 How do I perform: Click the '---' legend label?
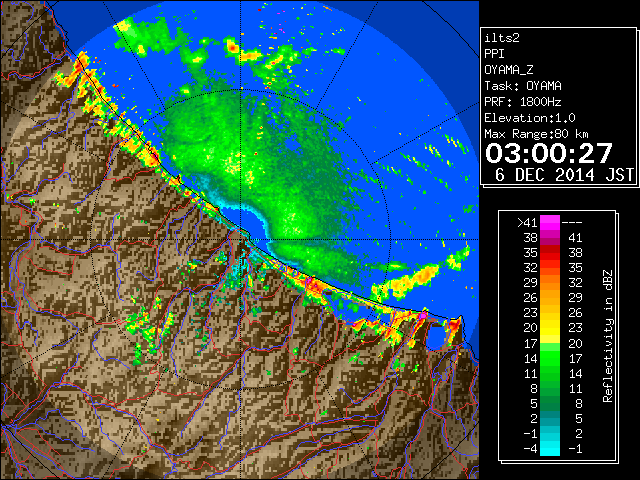click(x=572, y=223)
